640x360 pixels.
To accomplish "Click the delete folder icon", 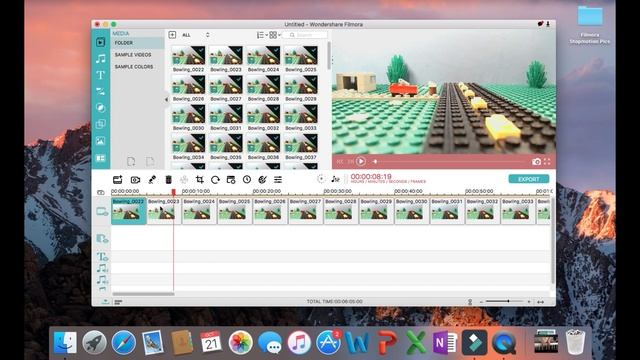I will click(x=150, y=162).
